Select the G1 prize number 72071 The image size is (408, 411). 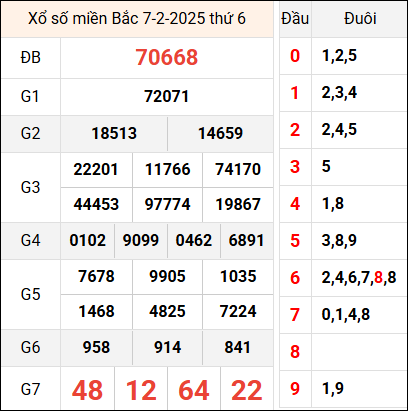tap(167, 96)
